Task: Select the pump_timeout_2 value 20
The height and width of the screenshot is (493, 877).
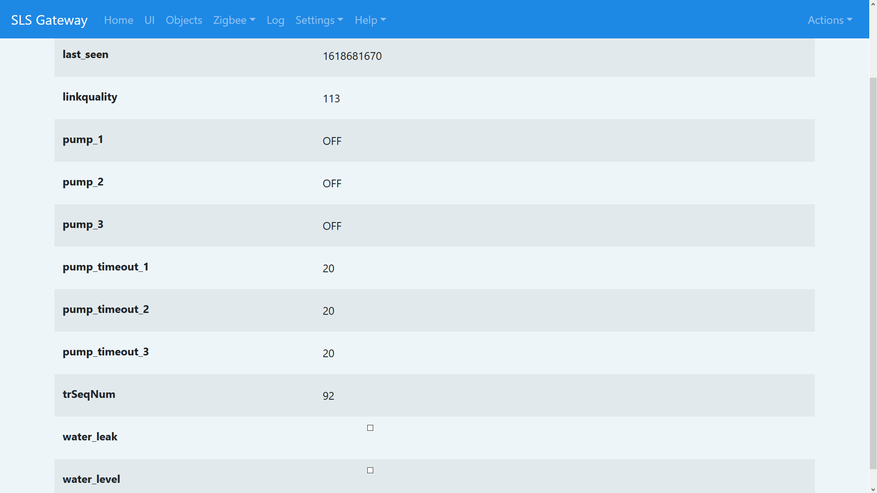Action: [328, 311]
